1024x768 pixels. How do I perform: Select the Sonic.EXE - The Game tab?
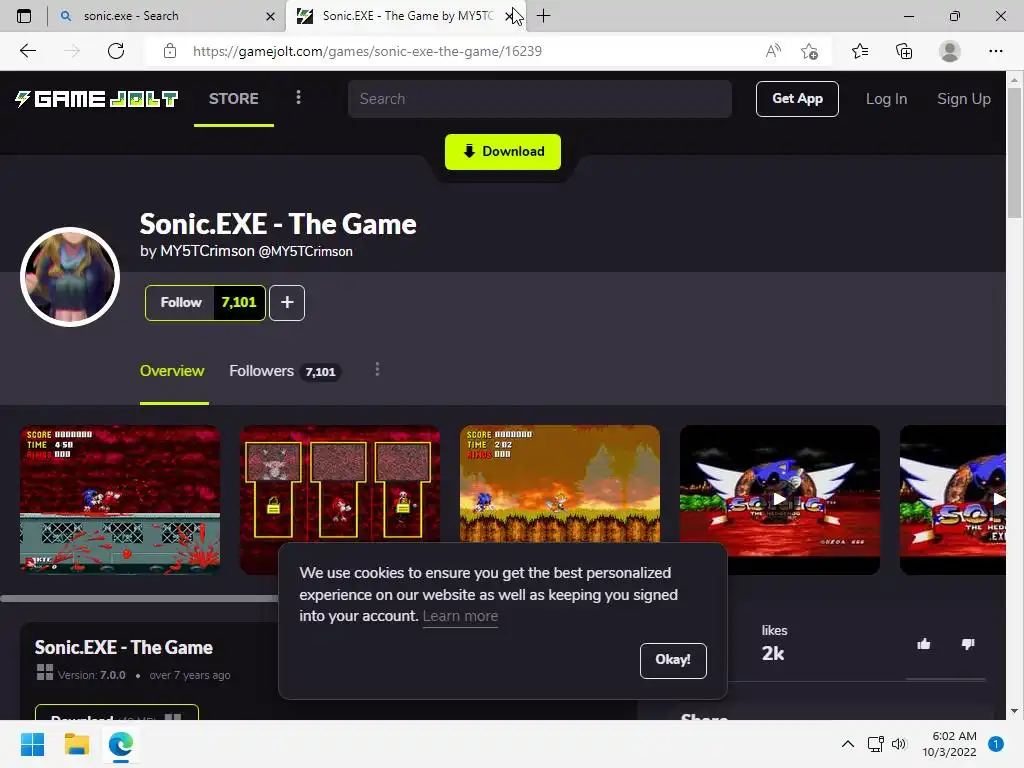(x=398, y=16)
